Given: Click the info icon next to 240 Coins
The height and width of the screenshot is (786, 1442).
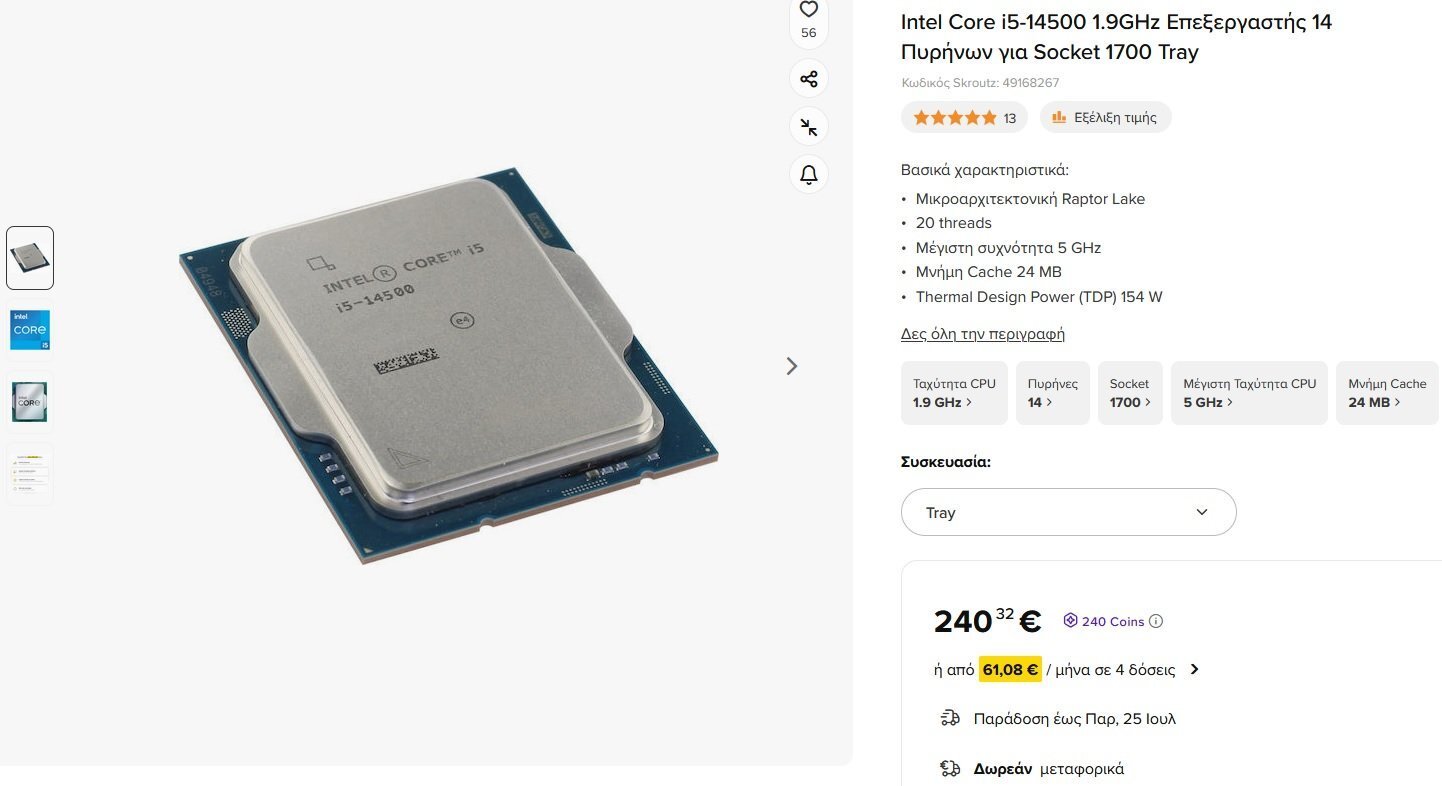Looking at the screenshot, I should point(1156,621).
